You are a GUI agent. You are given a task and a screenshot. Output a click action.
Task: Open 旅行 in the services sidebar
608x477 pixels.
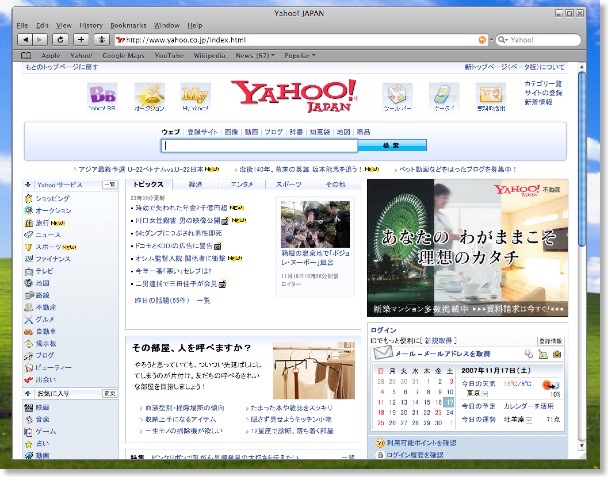pos(42,223)
